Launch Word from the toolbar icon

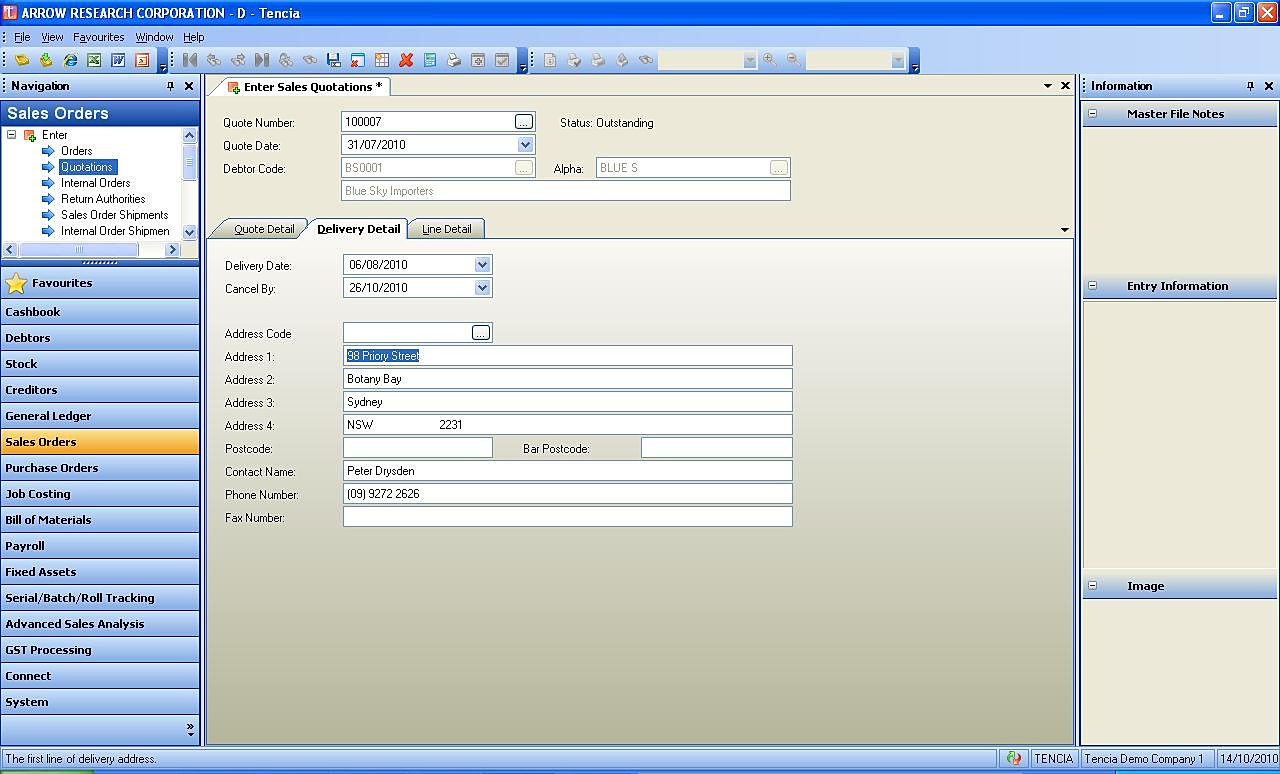coord(118,60)
